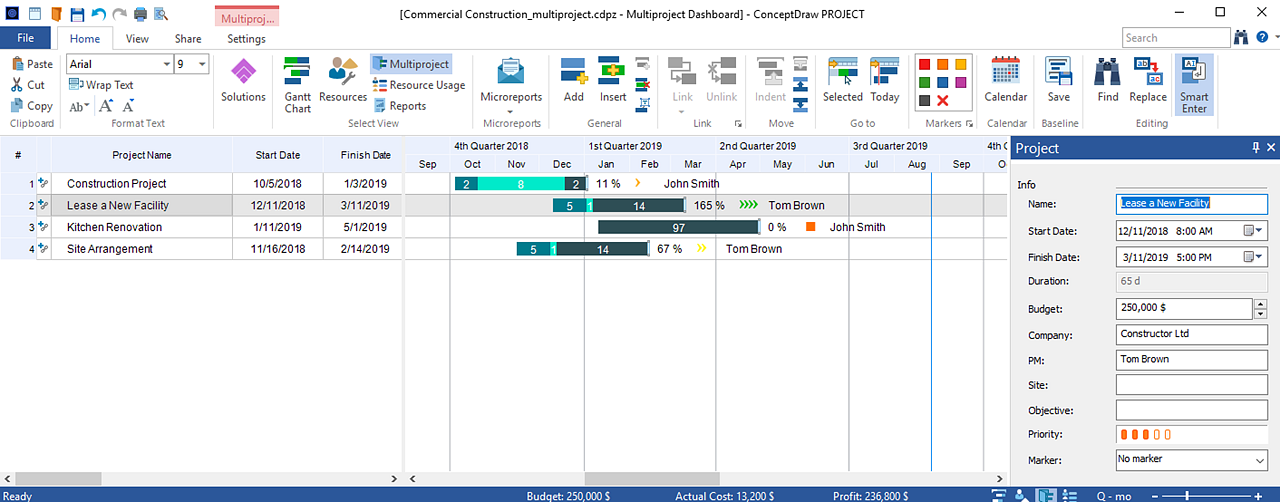Save the Baseline
The width and height of the screenshot is (1280, 502).
click(x=1059, y=81)
